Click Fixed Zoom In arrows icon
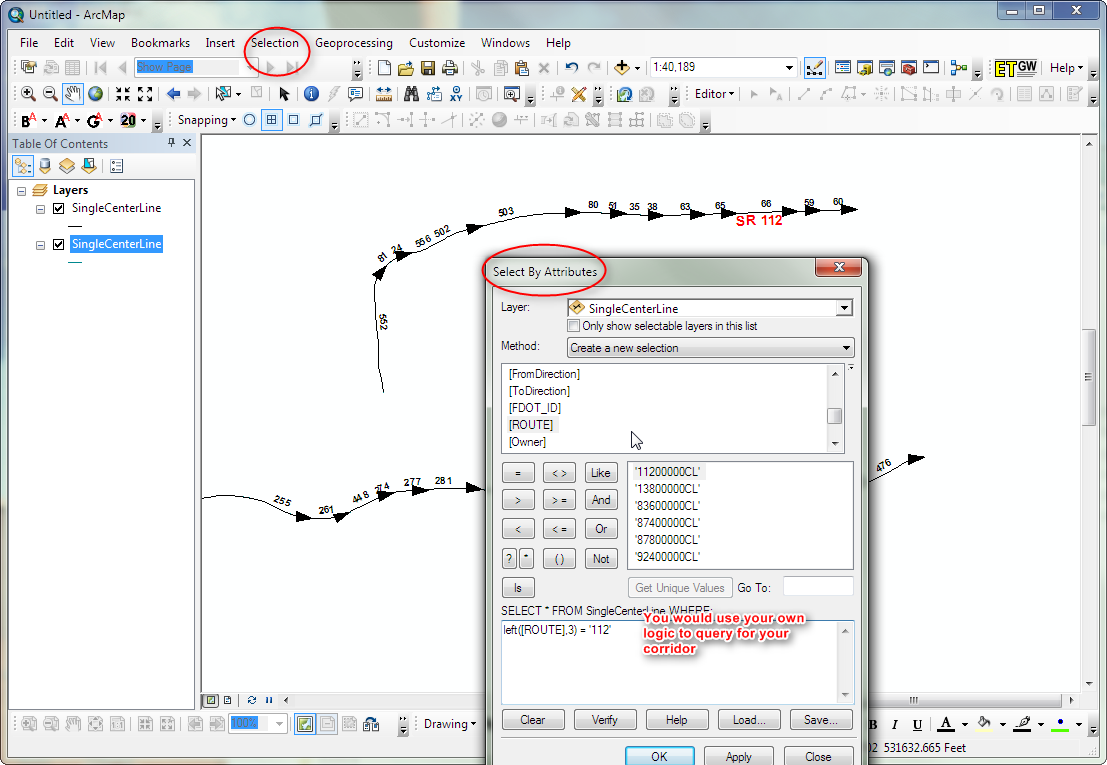 tap(123, 94)
